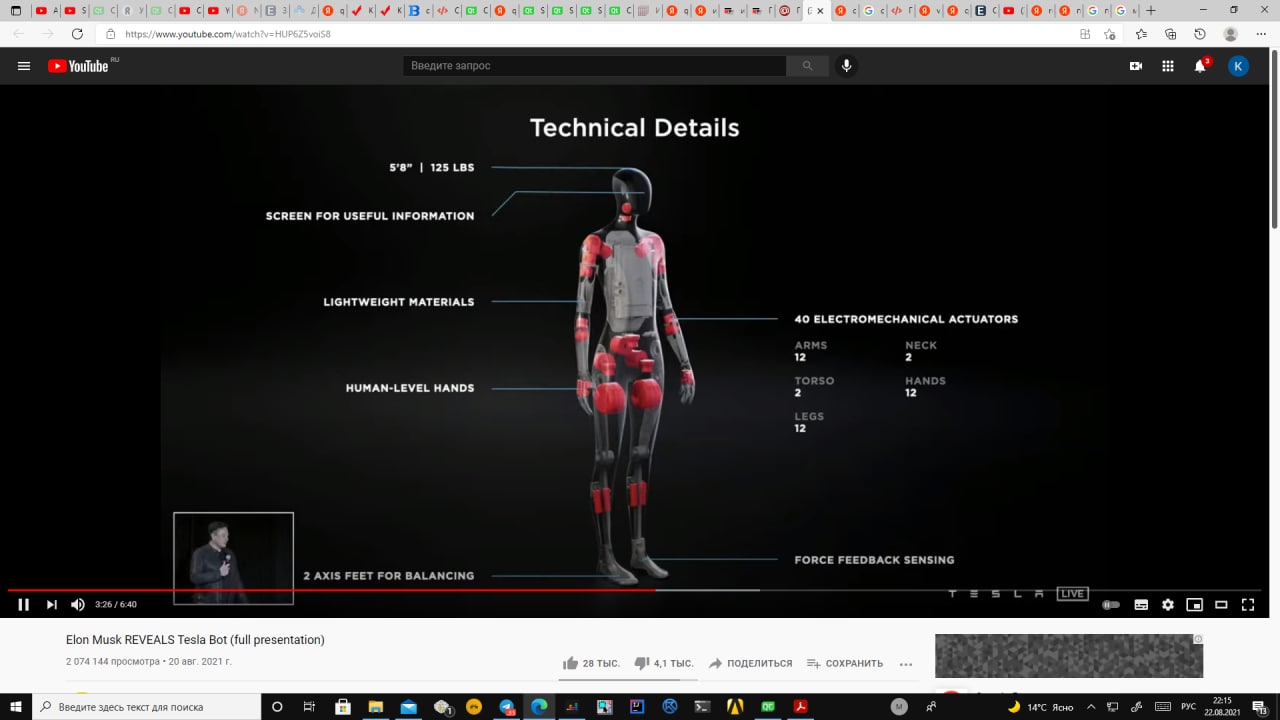Open the browser Collections panel
Viewport: 1280px width, 720px height.
pos(1171,34)
